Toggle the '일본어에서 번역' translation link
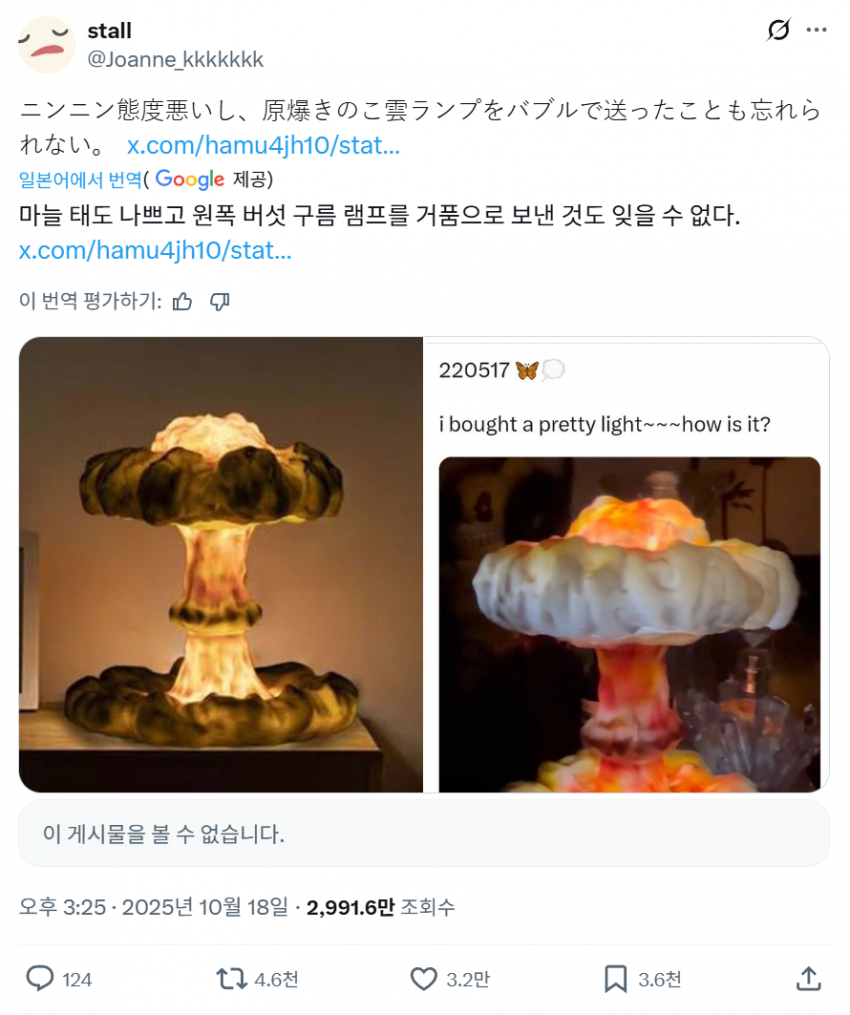This screenshot has height=1015, width=850. coord(80,179)
